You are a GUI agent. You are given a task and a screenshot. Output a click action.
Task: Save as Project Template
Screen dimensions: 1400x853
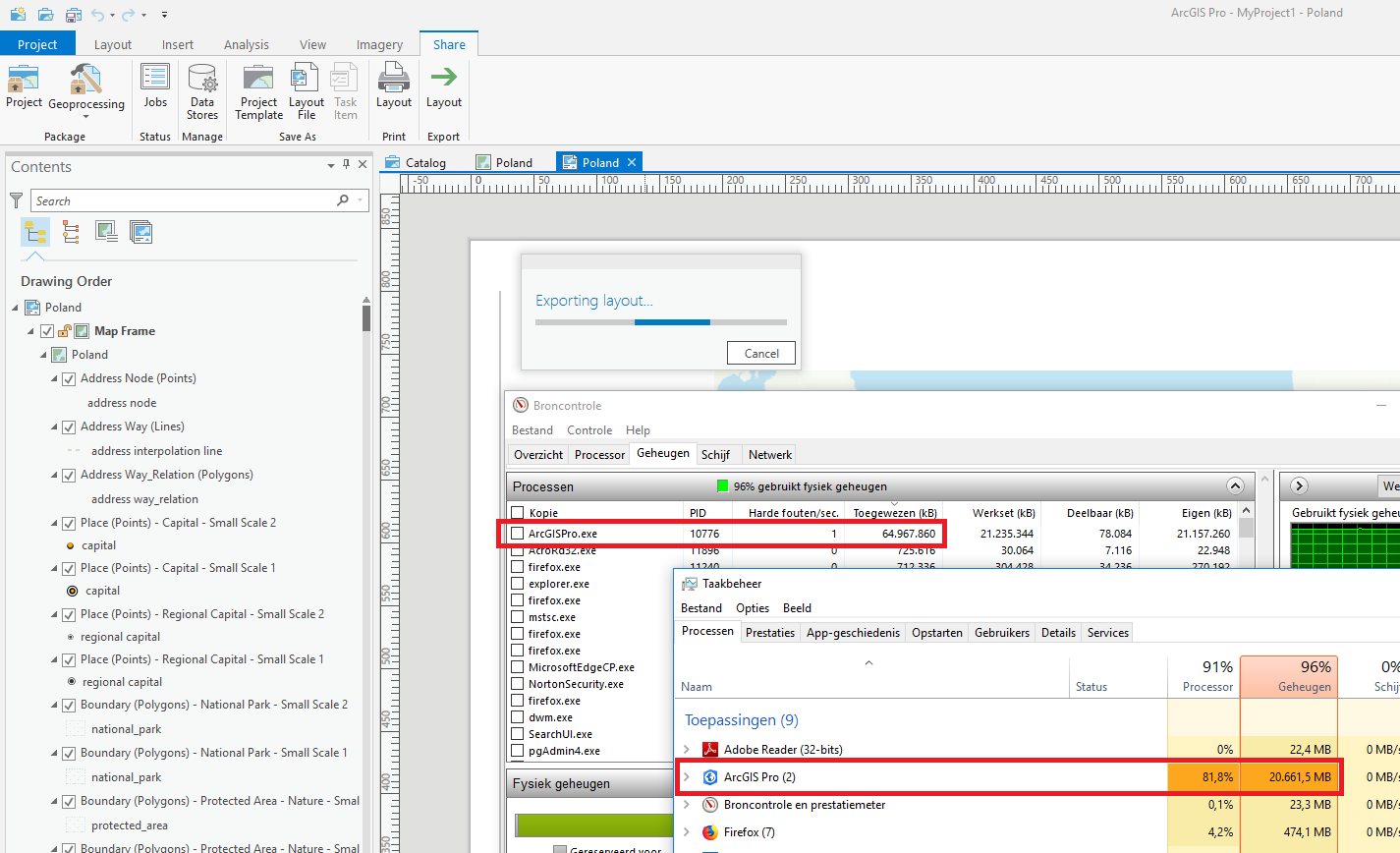[258, 91]
